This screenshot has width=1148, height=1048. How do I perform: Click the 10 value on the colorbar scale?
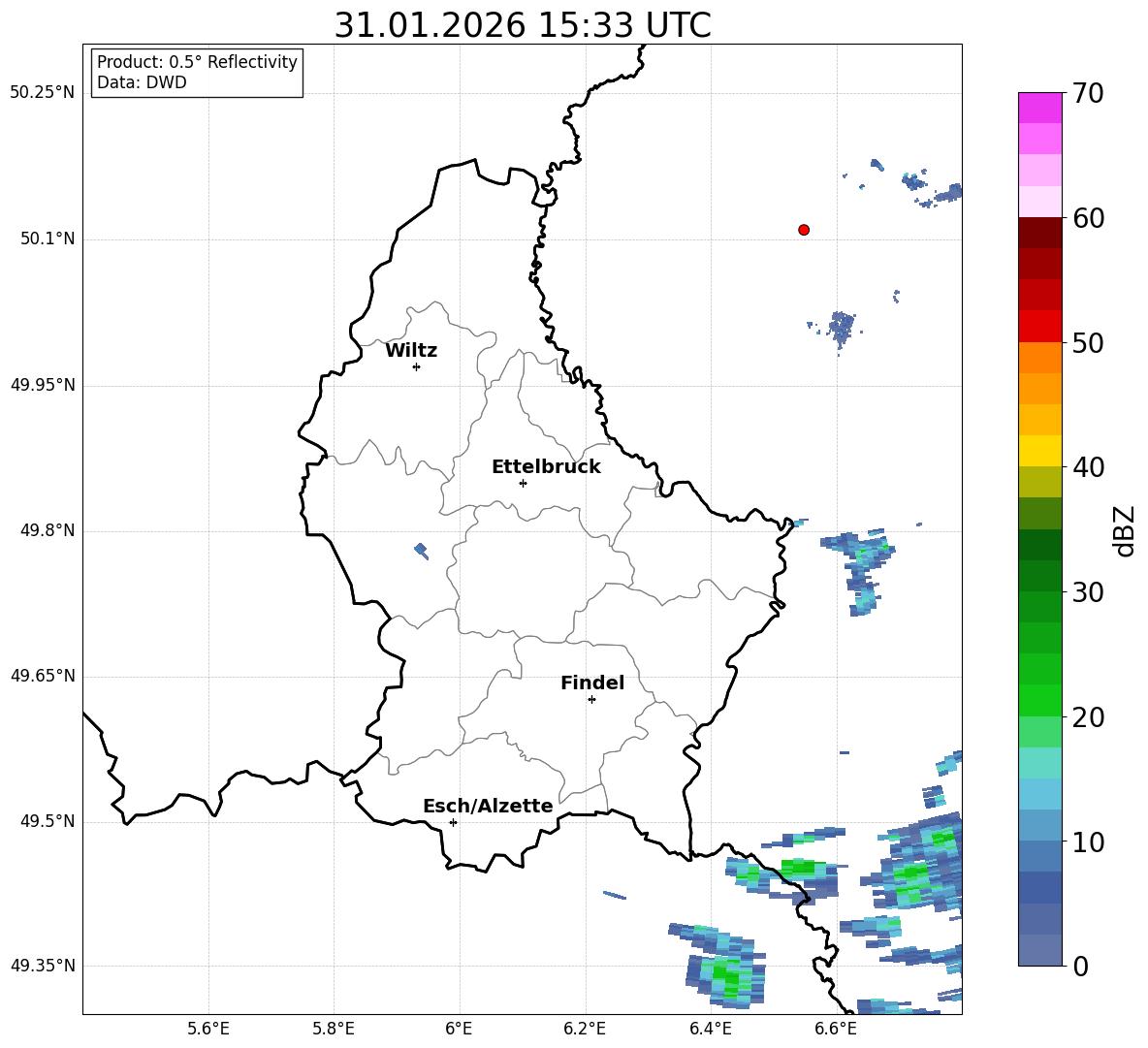(x=1088, y=842)
